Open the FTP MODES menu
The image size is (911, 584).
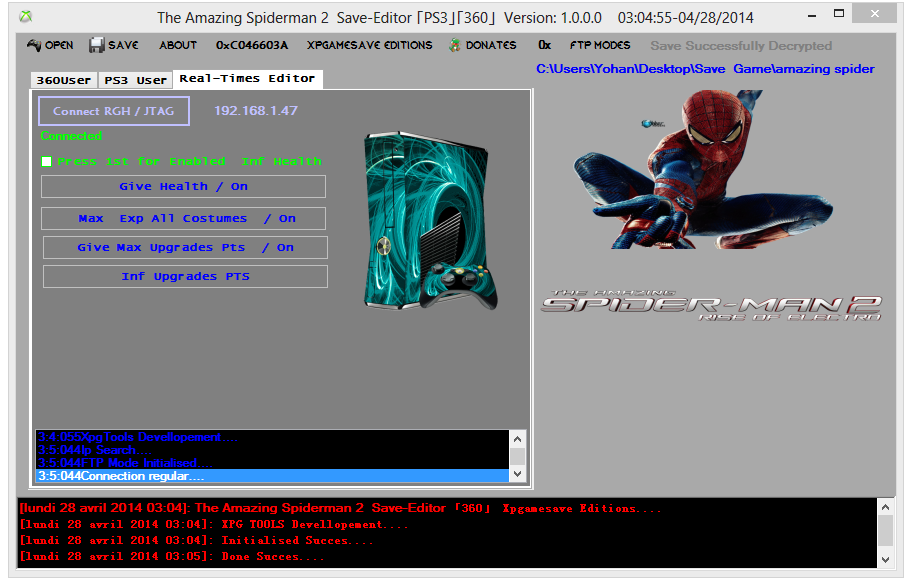tap(599, 46)
